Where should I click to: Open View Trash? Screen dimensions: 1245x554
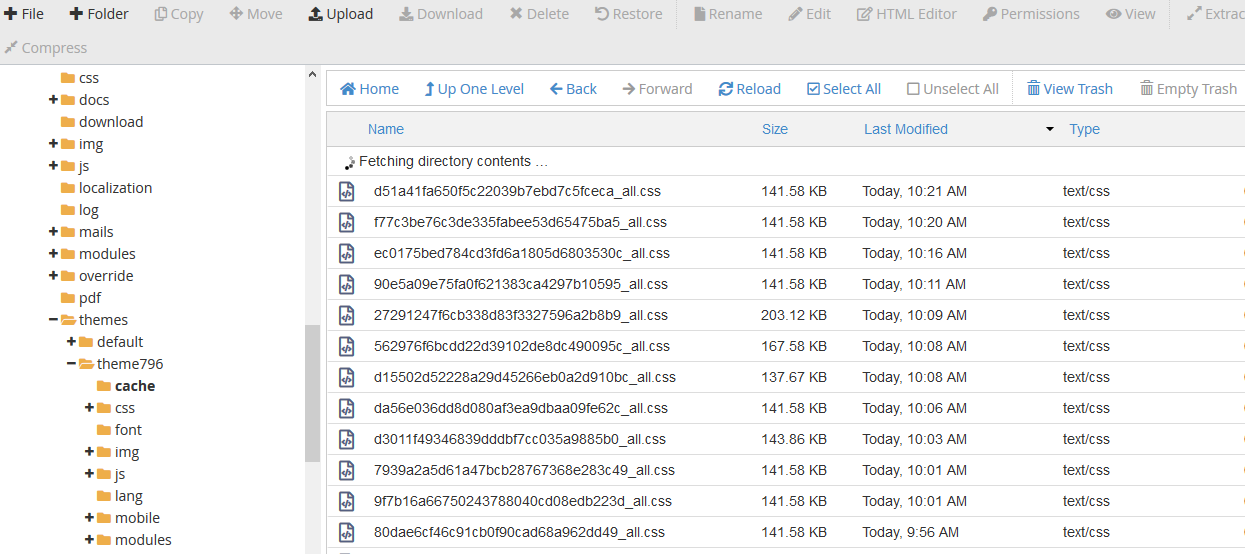point(1069,89)
